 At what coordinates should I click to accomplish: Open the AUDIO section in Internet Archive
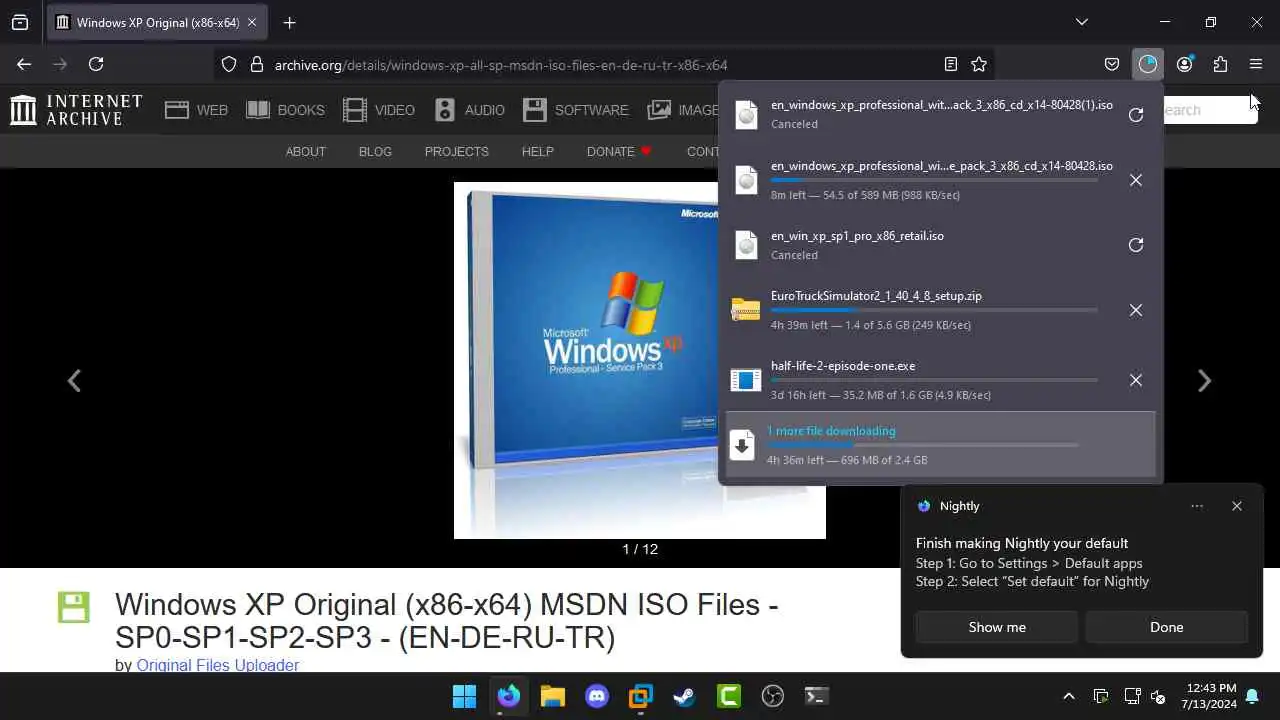[x=469, y=110]
